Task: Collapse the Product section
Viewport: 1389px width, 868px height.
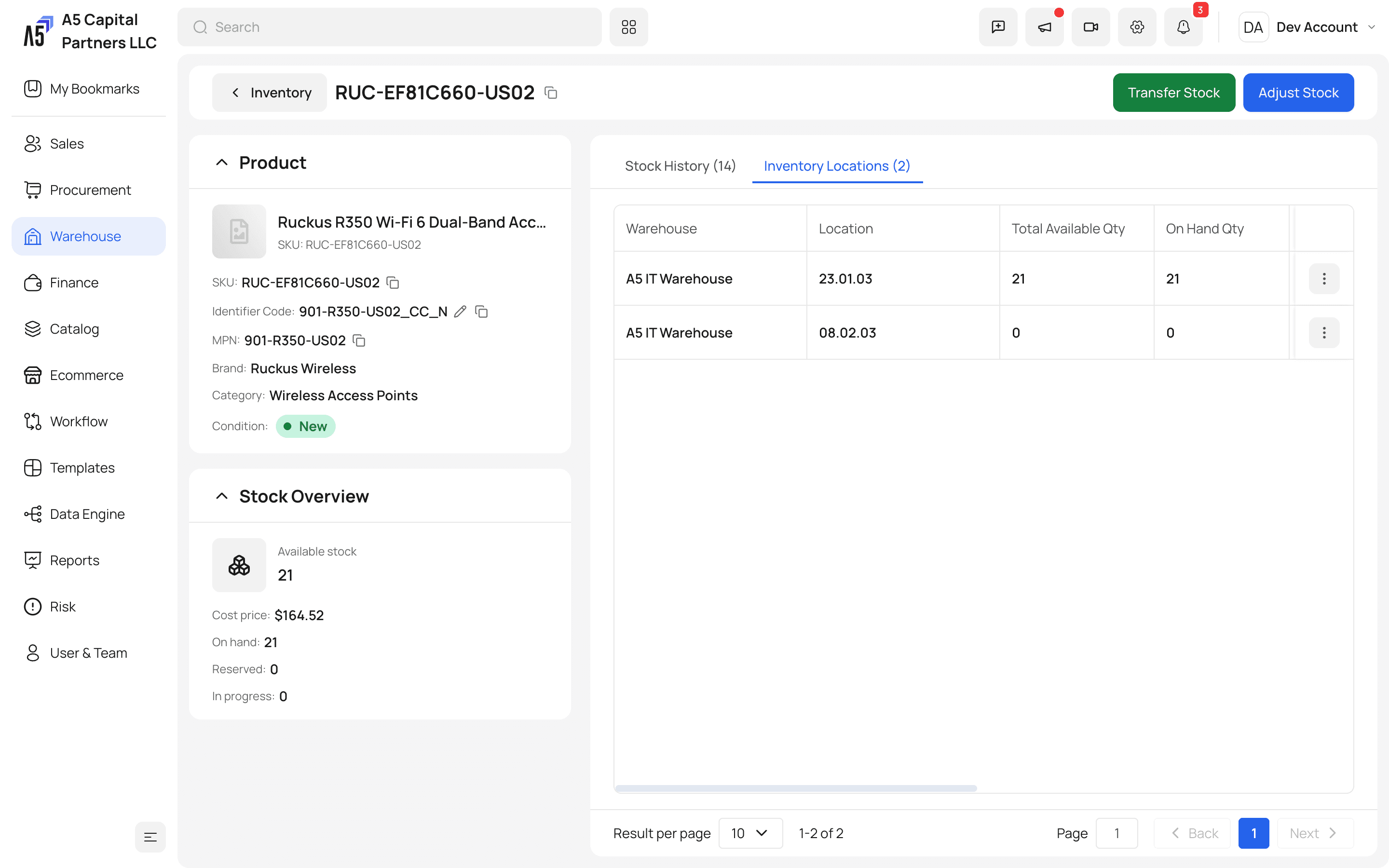Action: (x=221, y=163)
